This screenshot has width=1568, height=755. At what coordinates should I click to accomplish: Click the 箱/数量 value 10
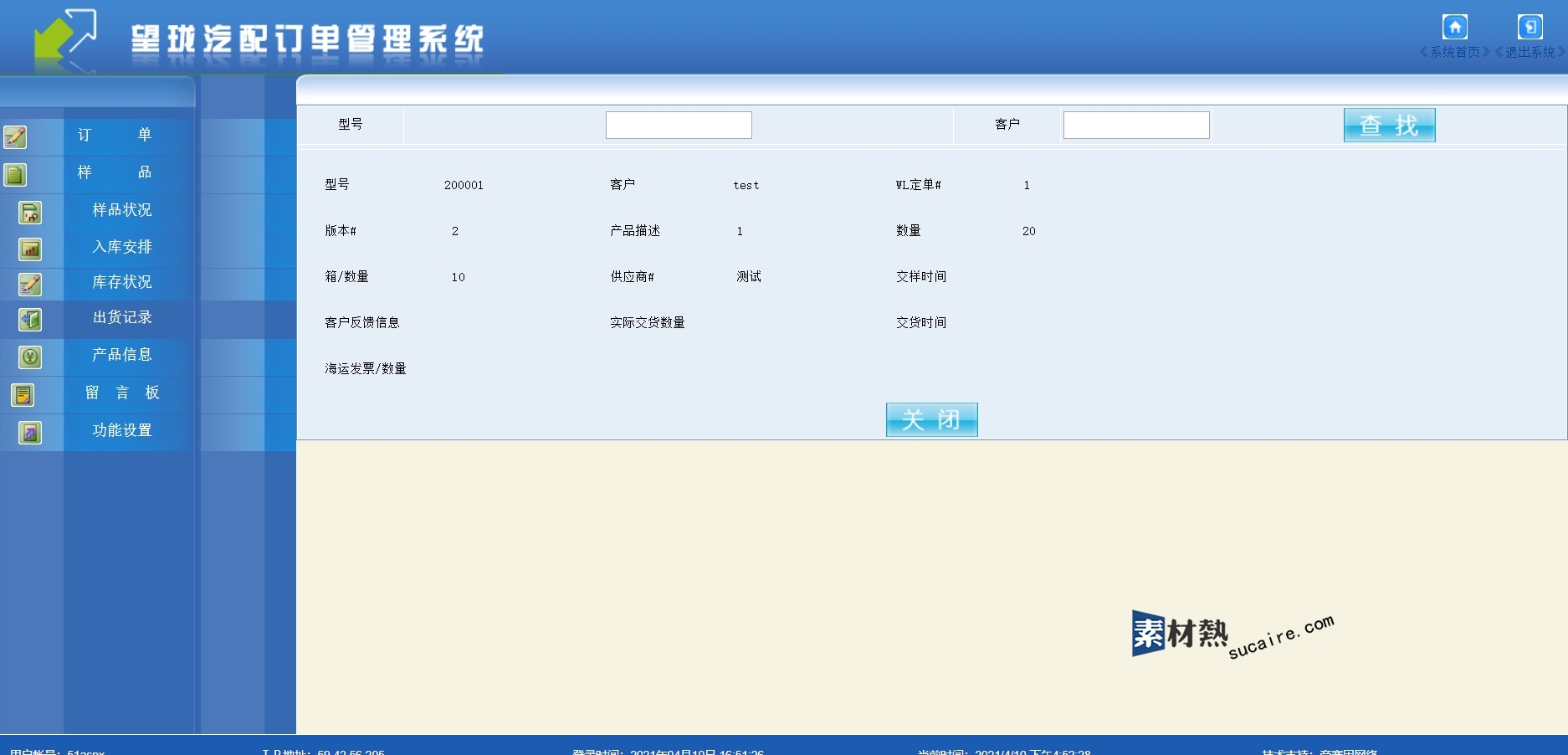click(458, 277)
